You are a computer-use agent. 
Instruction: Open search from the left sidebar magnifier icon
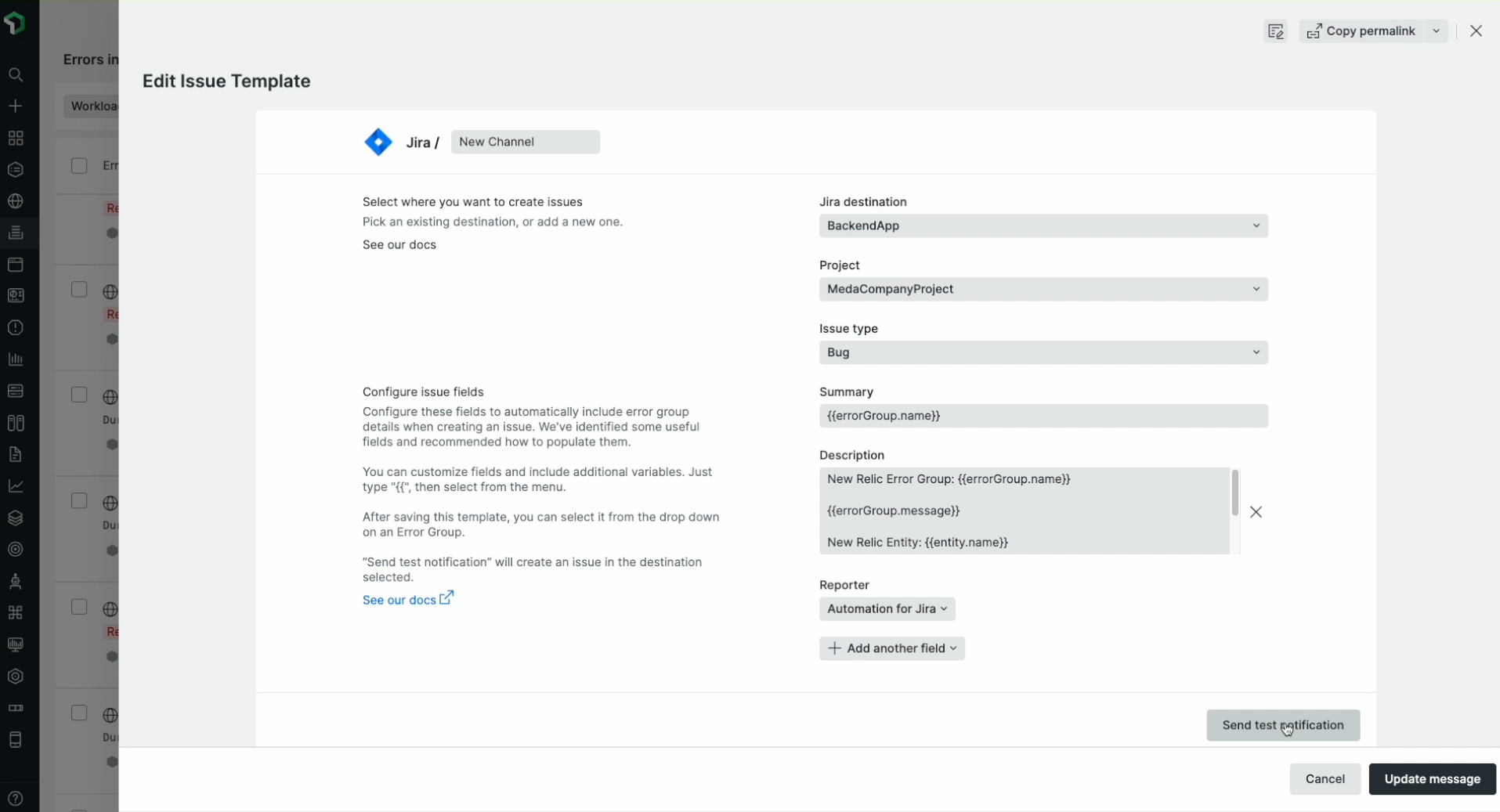tap(16, 75)
